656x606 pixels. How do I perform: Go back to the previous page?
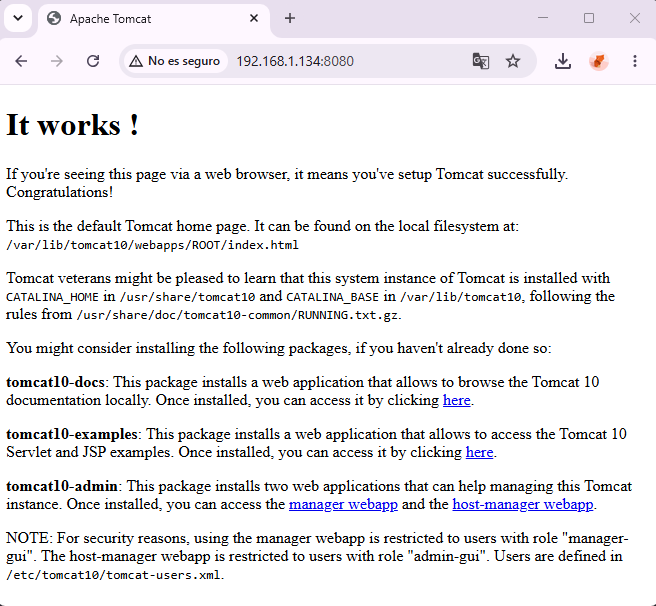21,61
